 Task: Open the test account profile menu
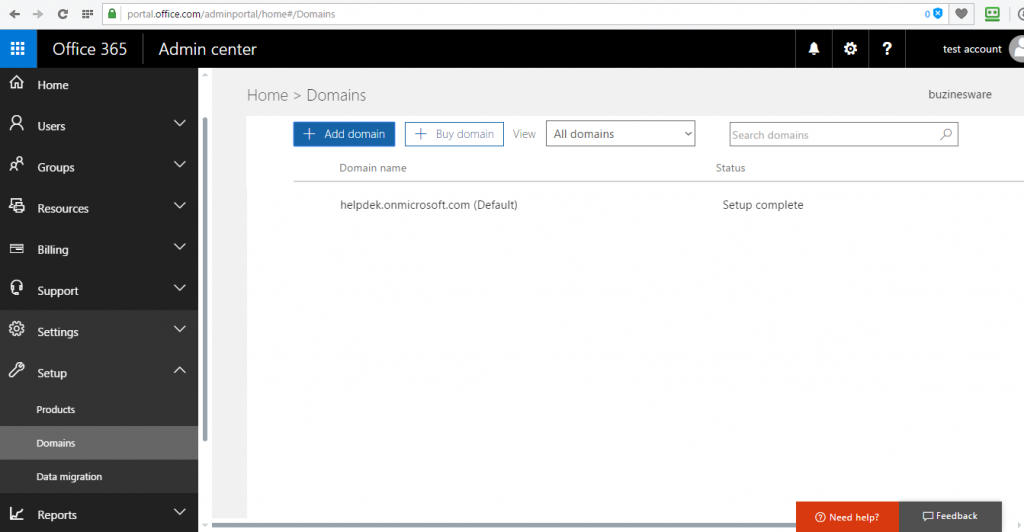tap(972, 49)
